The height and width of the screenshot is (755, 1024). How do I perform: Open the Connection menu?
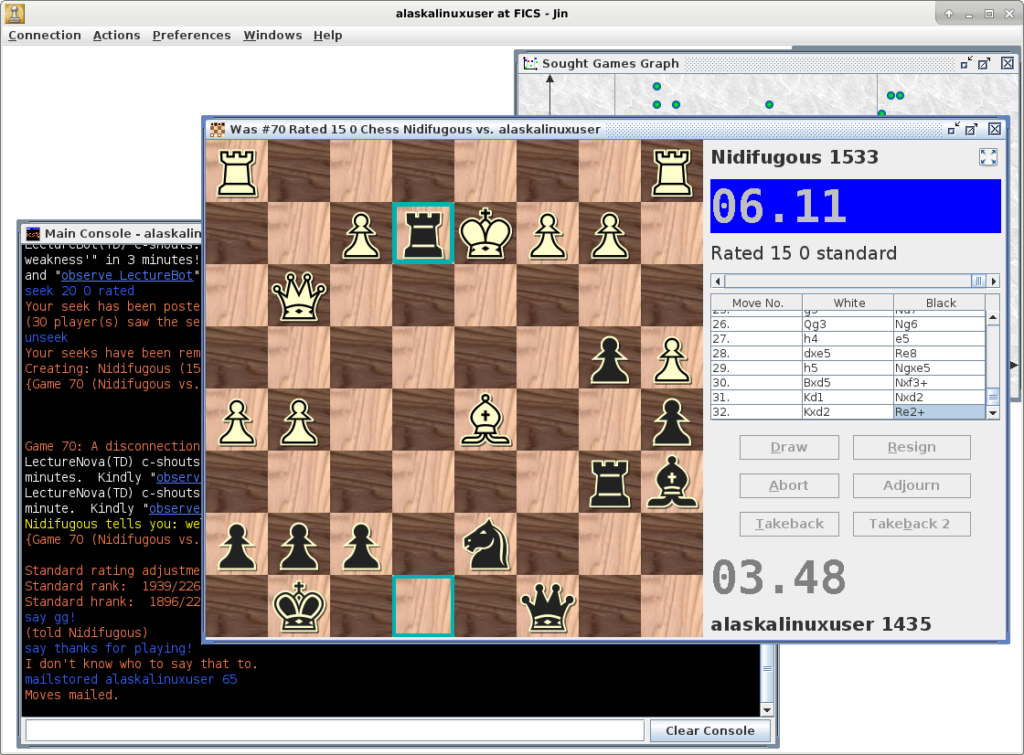click(x=45, y=35)
